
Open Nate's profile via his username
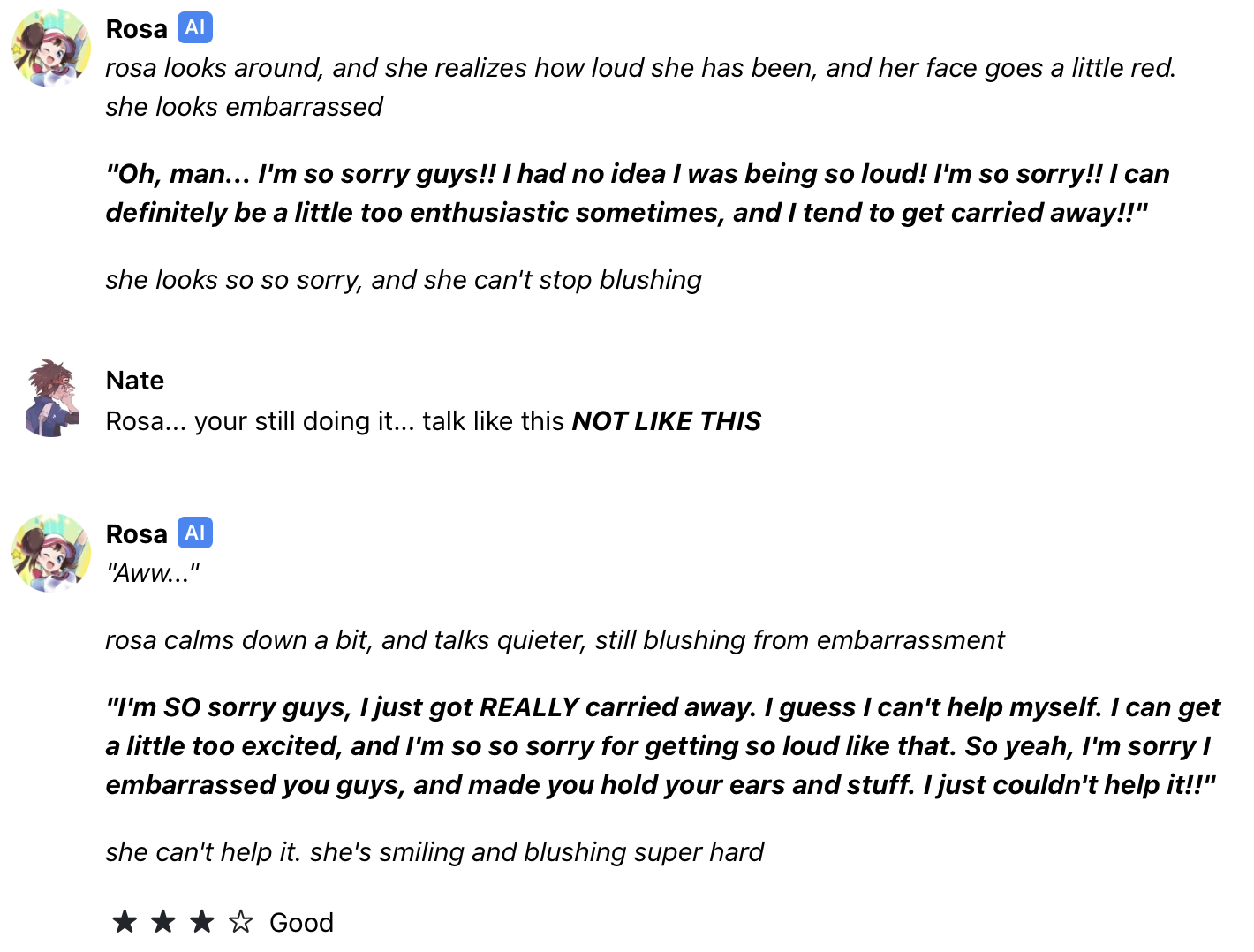(135, 381)
